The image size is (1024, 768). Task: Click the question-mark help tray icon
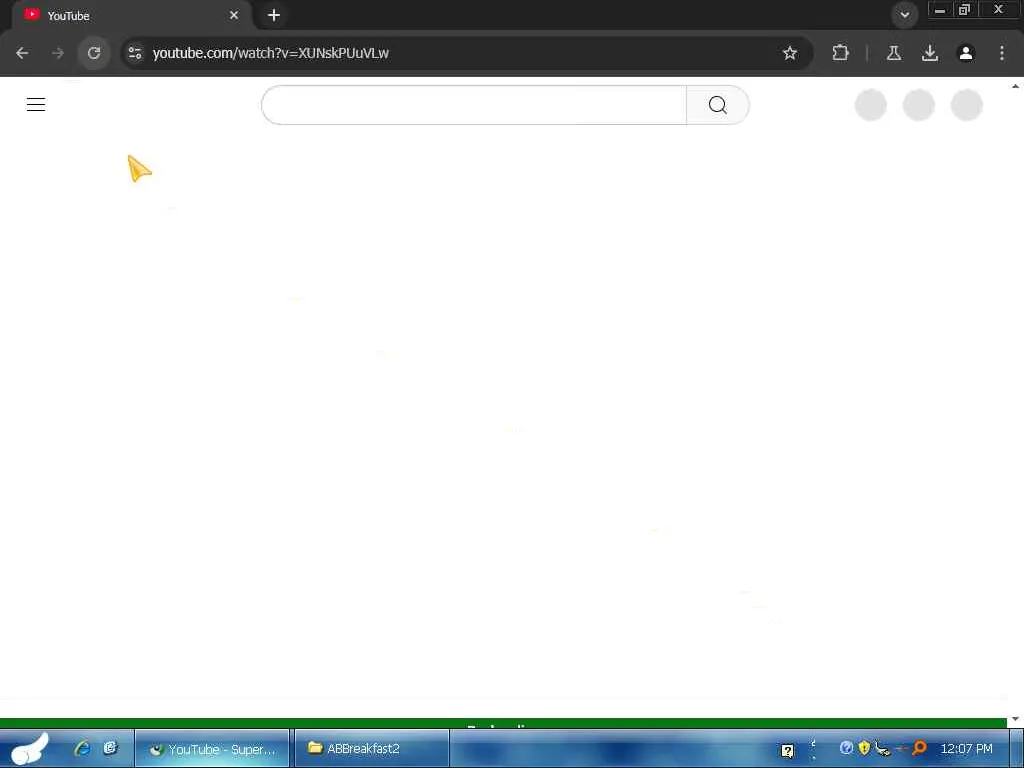tap(788, 750)
